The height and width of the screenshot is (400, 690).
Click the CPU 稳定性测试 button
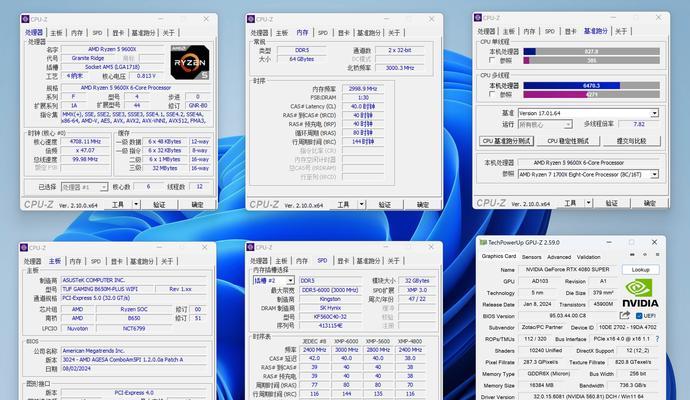tap(568, 141)
